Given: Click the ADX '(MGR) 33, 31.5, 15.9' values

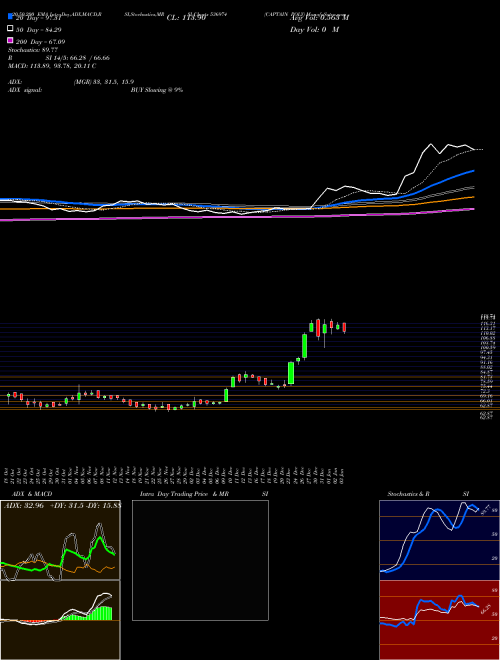Looking at the screenshot, I should (x=104, y=82).
